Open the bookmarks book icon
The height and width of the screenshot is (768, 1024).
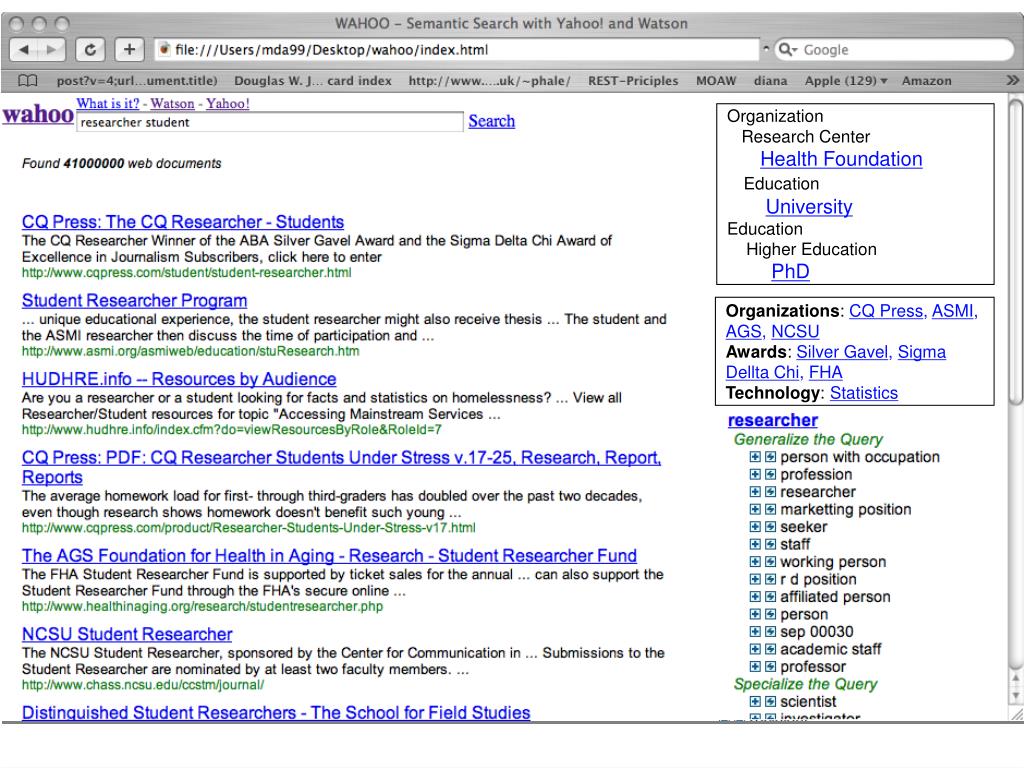pyautogui.click(x=27, y=80)
